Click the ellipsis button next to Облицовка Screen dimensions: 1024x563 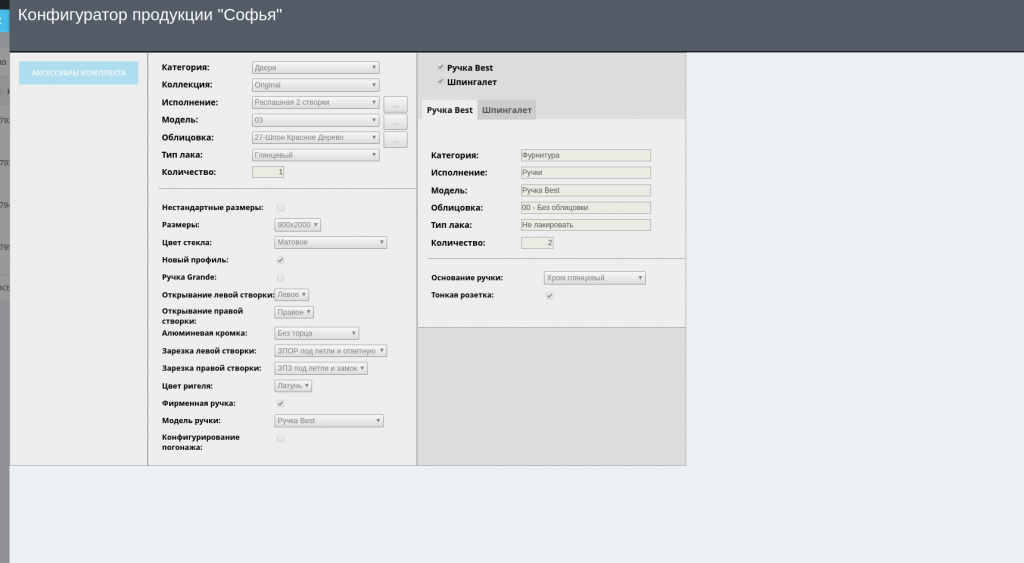(395, 139)
